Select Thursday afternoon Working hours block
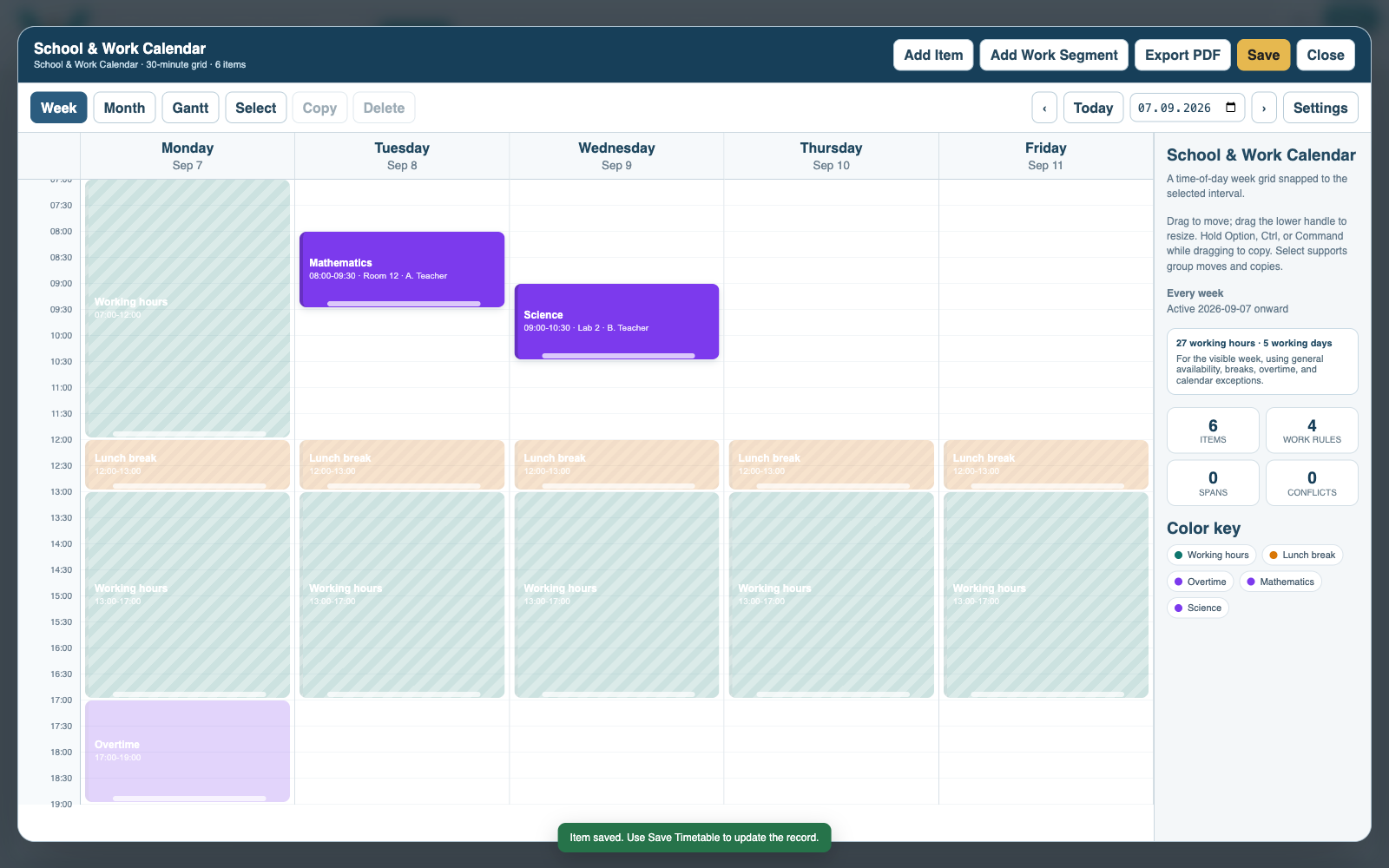 pyautogui.click(x=832, y=595)
